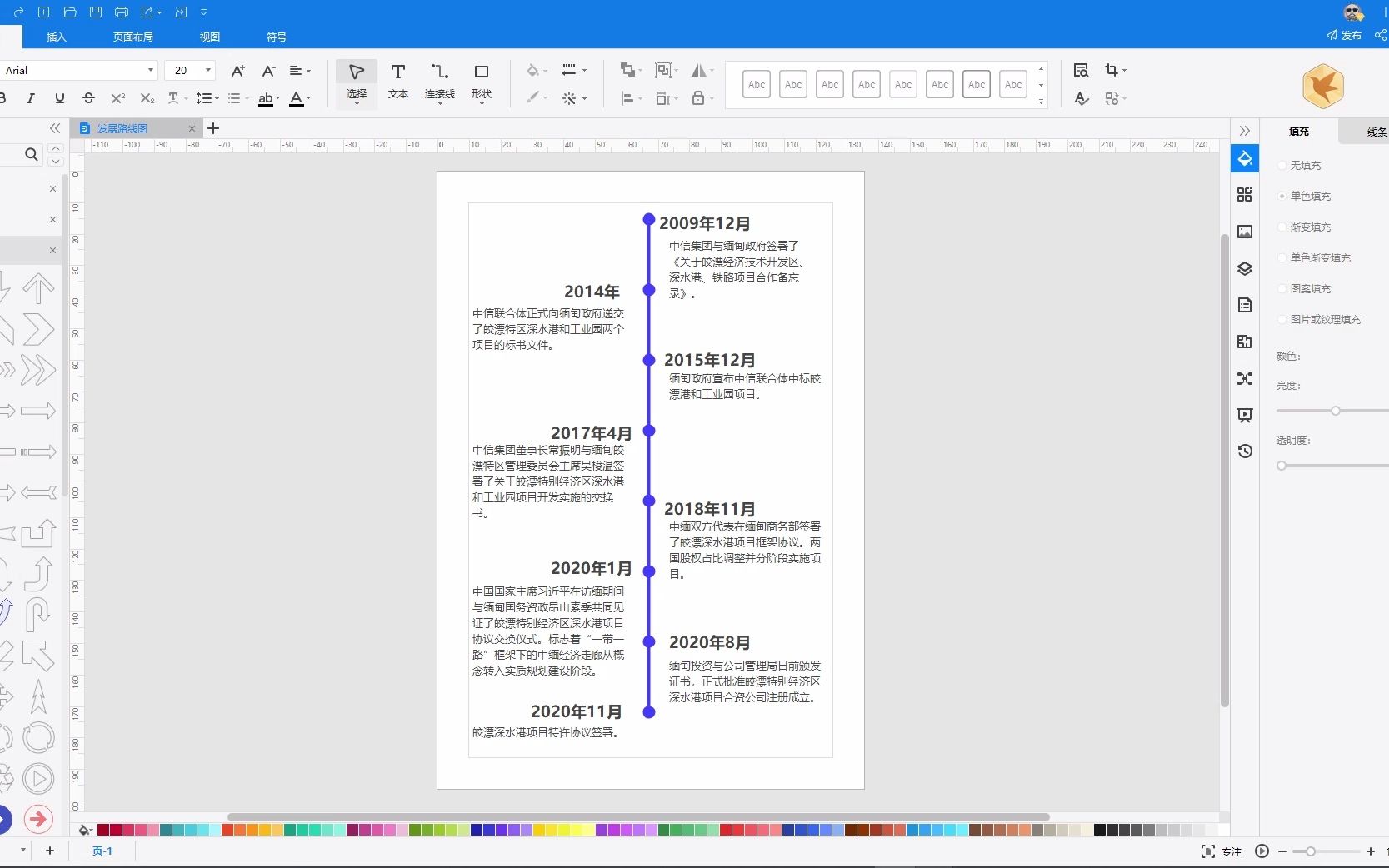This screenshot has height=868, width=1389.
Task: Open the presentation icon in right sidebar
Action: point(1245,415)
